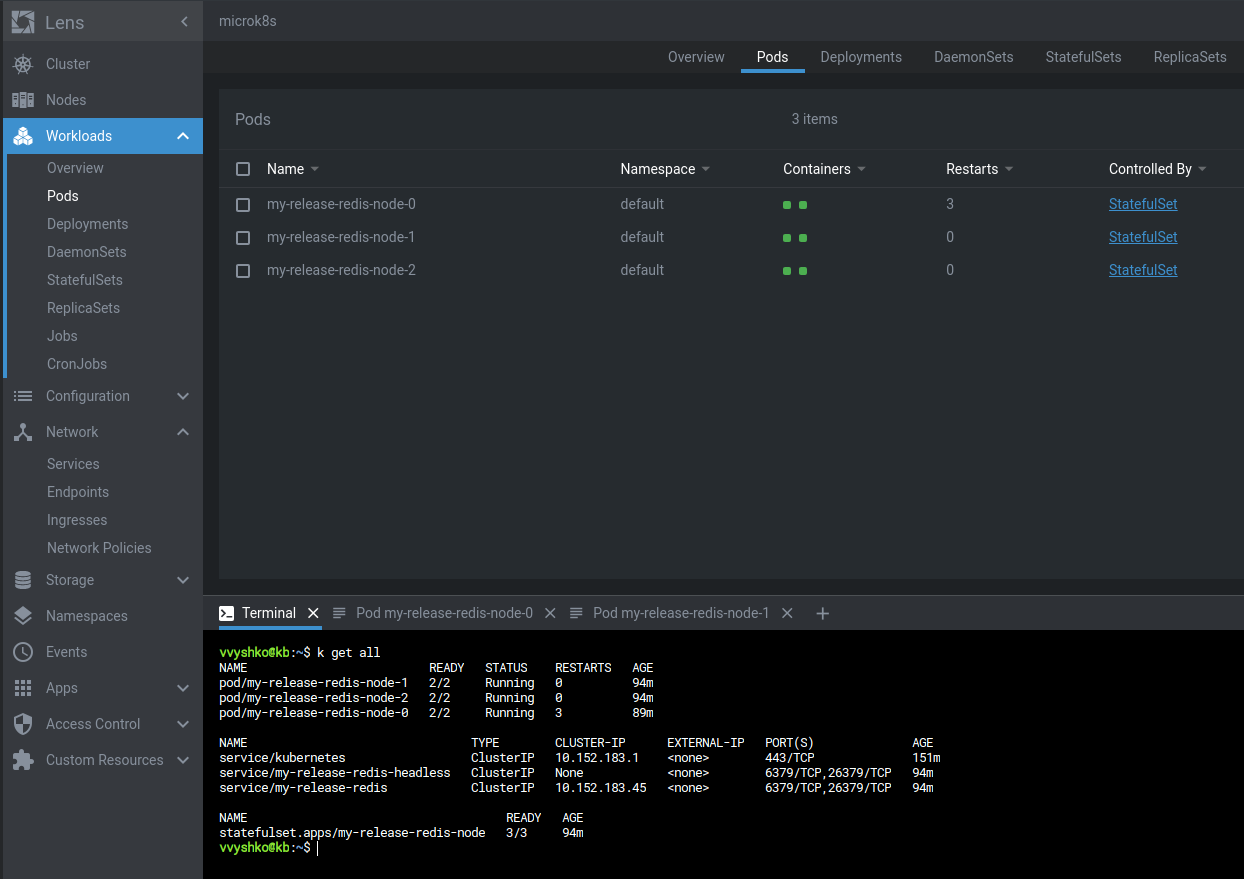
Task: Close the Pod my-release-redis-node-1 tab
Action: click(787, 613)
